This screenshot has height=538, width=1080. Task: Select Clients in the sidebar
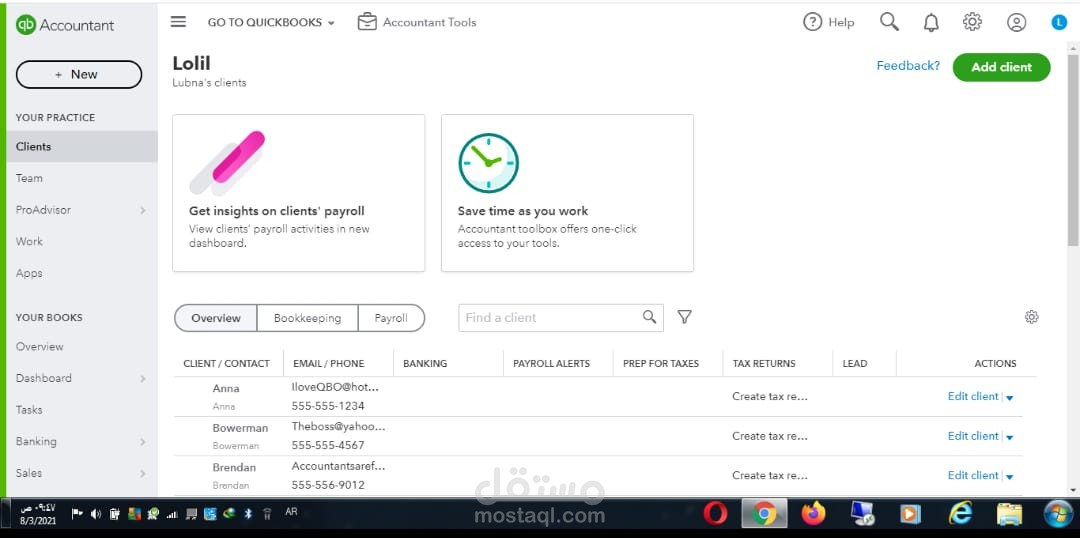point(82,146)
